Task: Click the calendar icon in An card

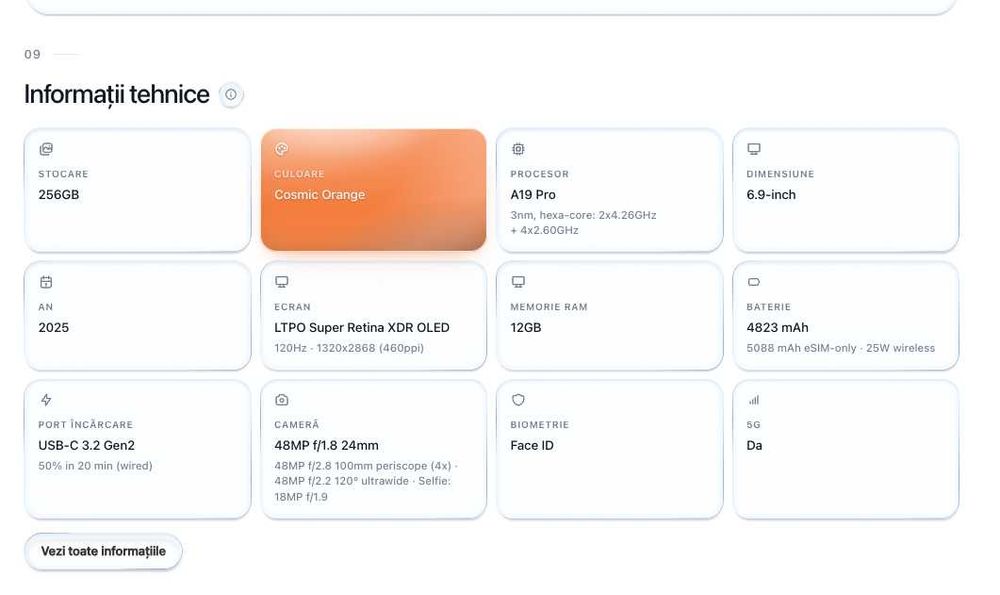Action: 46,282
